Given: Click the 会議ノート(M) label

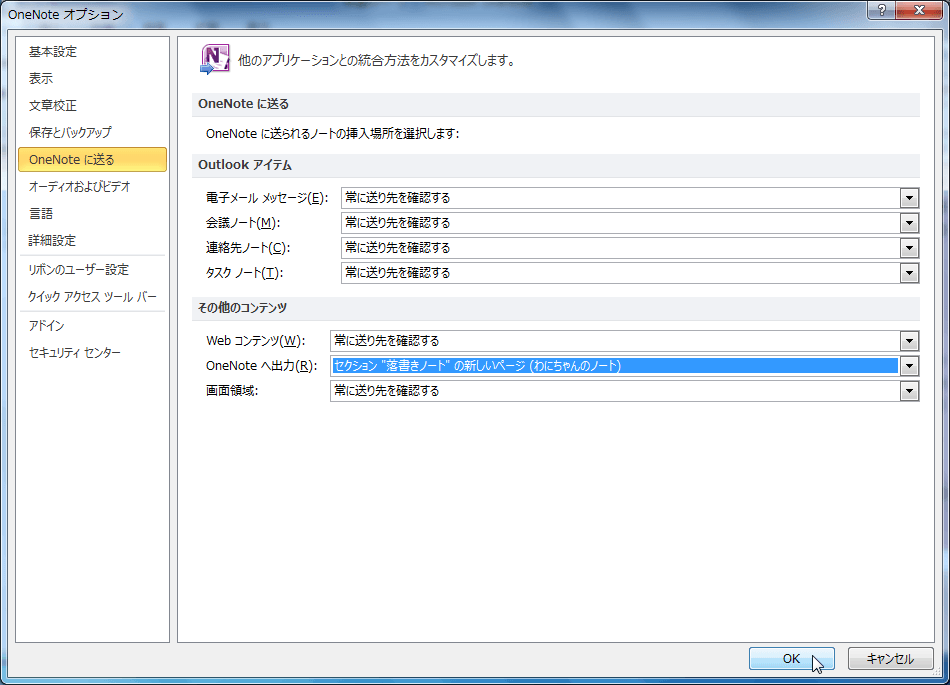Looking at the screenshot, I should click(243, 223).
